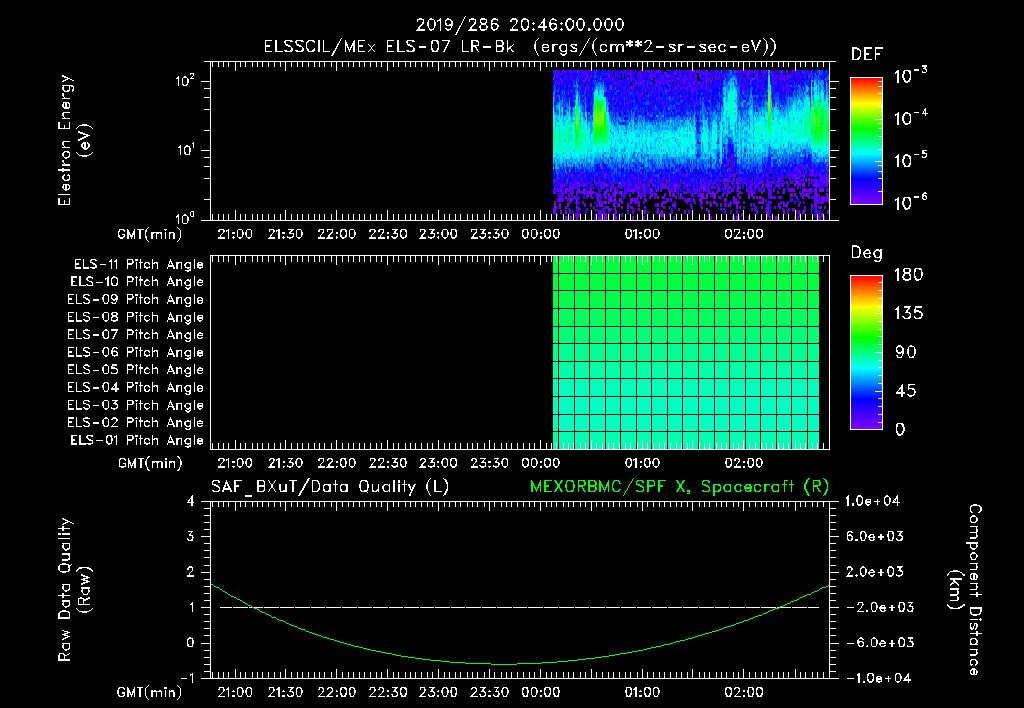Click the 90 tick on the Deg color bar

point(906,352)
